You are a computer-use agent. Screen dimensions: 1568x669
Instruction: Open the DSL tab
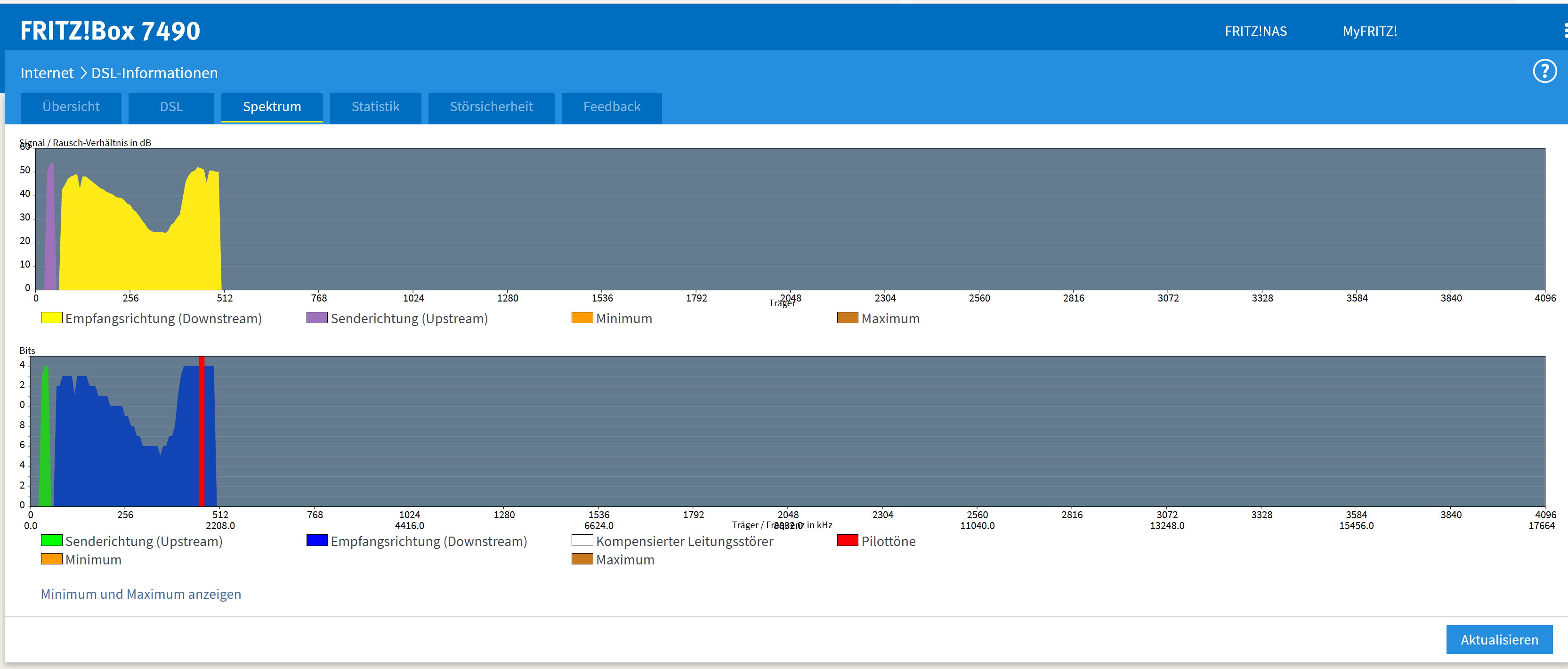(x=171, y=107)
